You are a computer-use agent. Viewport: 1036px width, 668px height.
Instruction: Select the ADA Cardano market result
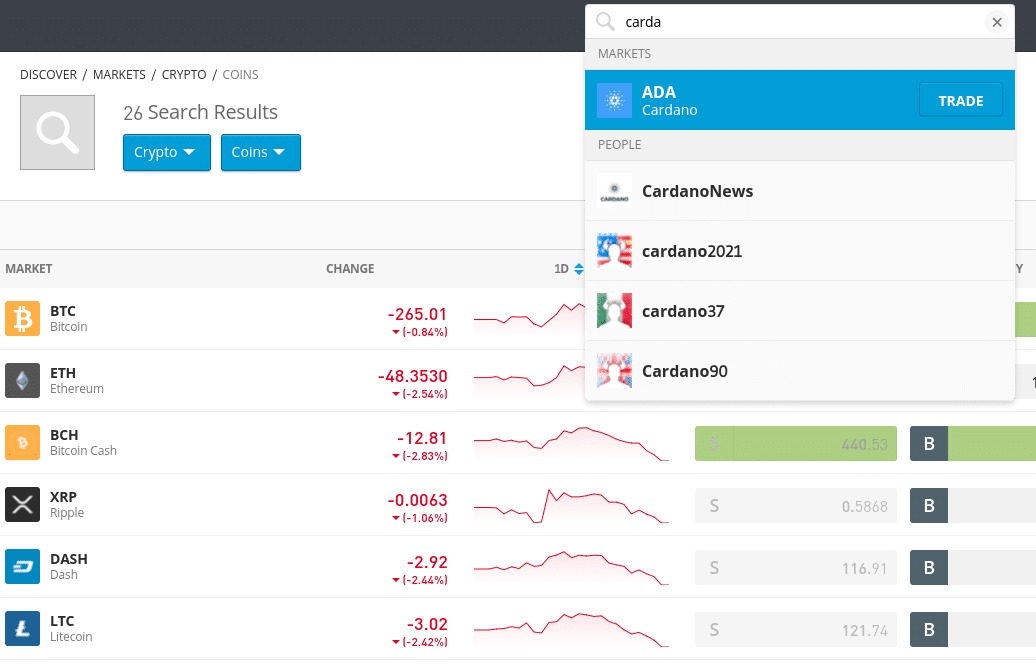tap(799, 100)
